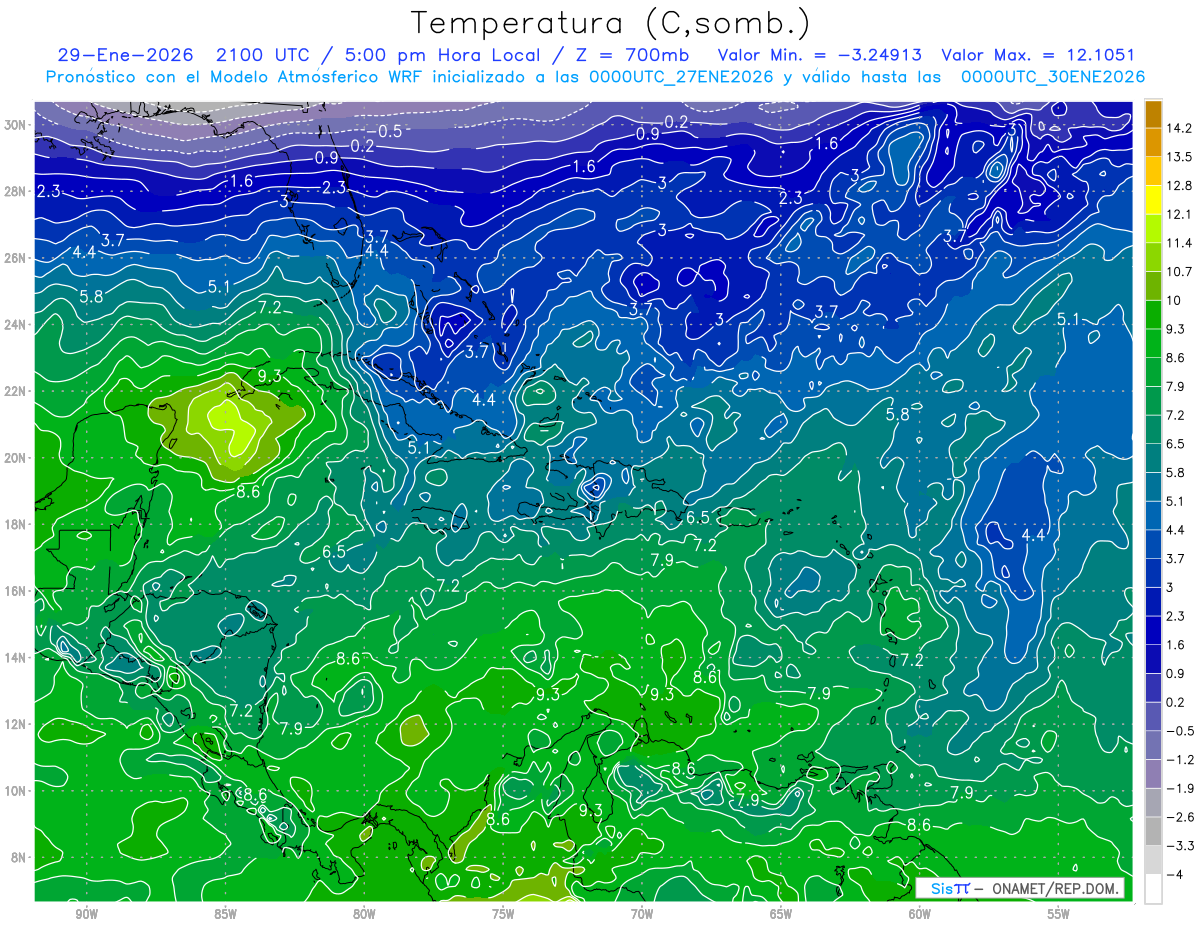1200x927 pixels.
Task: Click the '12N' latitude axis label
Action: [16, 724]
